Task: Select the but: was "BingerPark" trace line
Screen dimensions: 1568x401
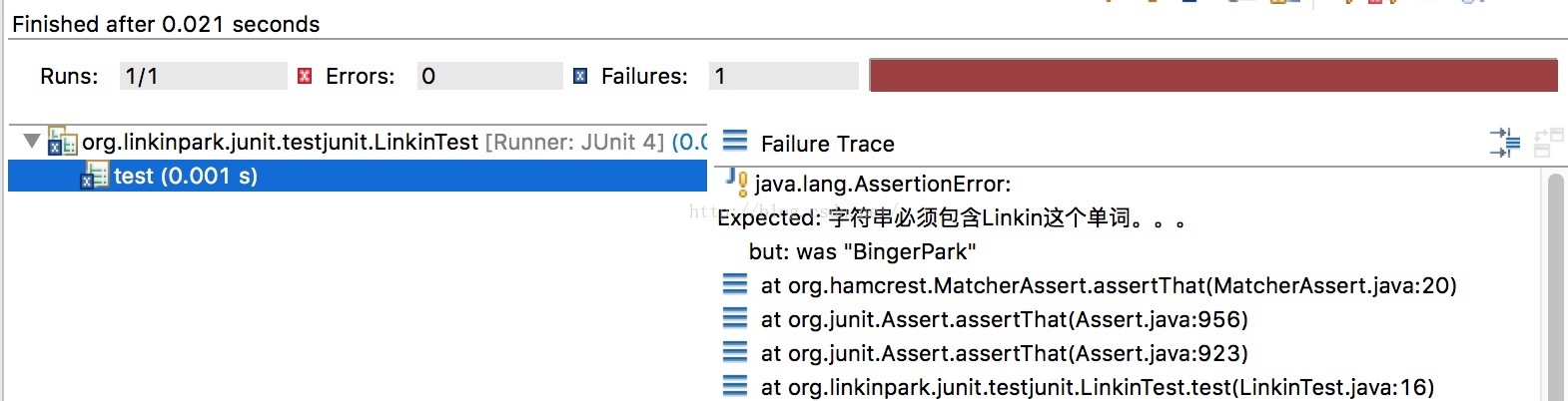Action: (x=862, y=251)
